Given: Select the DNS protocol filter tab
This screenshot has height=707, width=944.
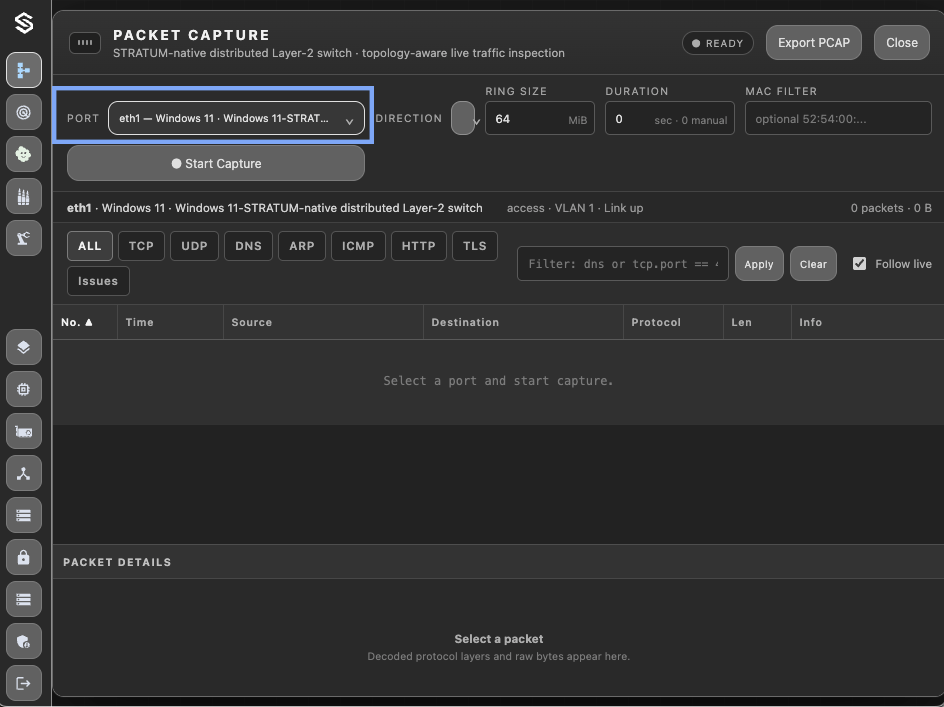Looking at the screenshot, I should point(249,246).
